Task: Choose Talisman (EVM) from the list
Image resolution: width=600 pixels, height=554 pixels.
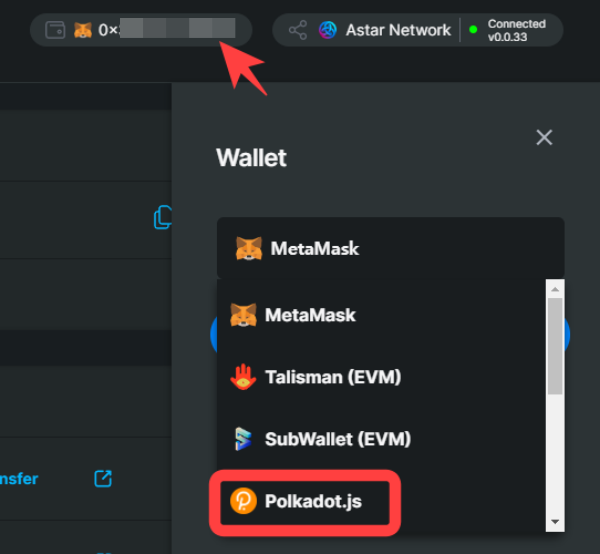Action: click(x=382, y=377)
